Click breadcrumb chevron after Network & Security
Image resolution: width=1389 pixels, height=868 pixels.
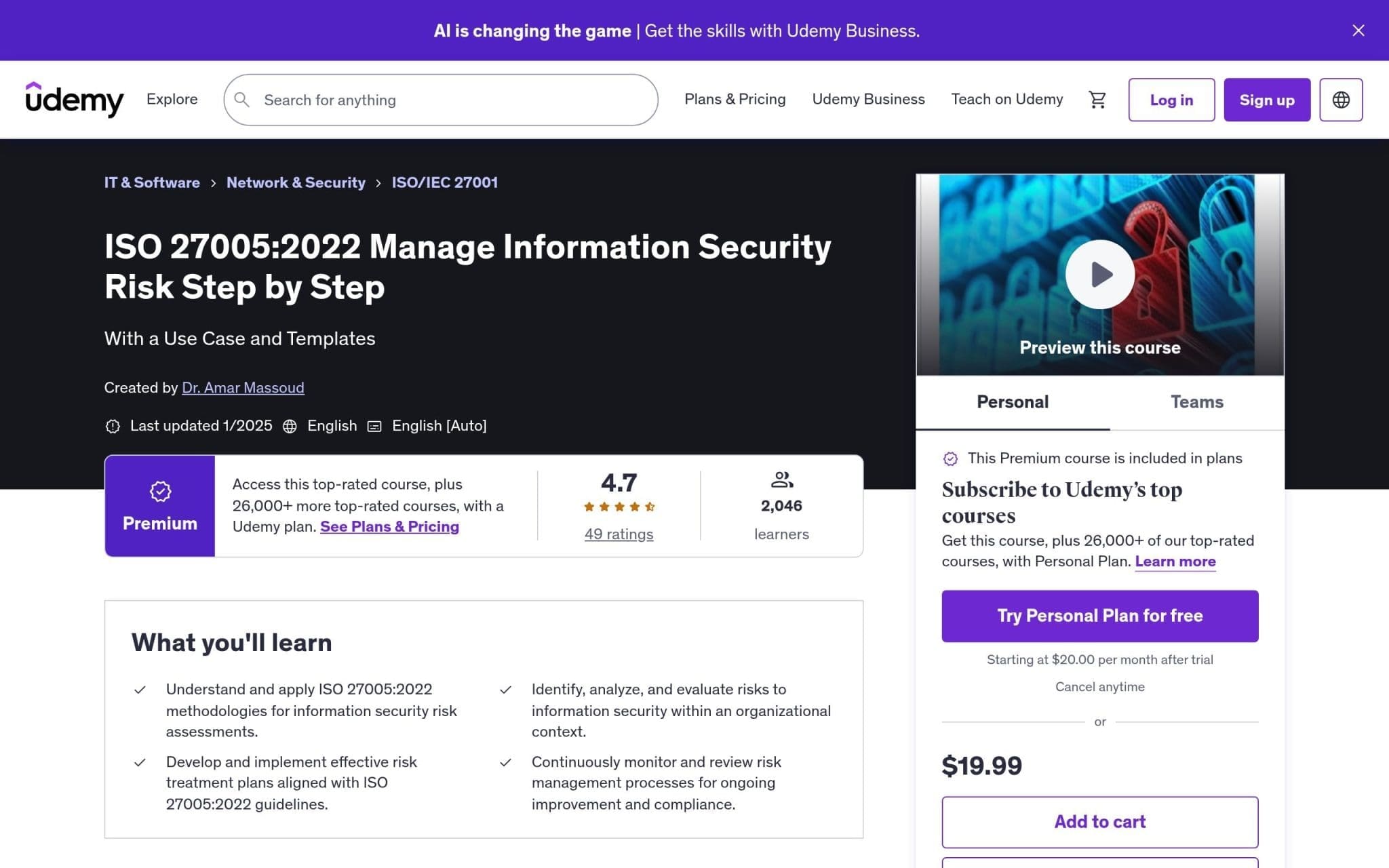[x=378, y=183]
